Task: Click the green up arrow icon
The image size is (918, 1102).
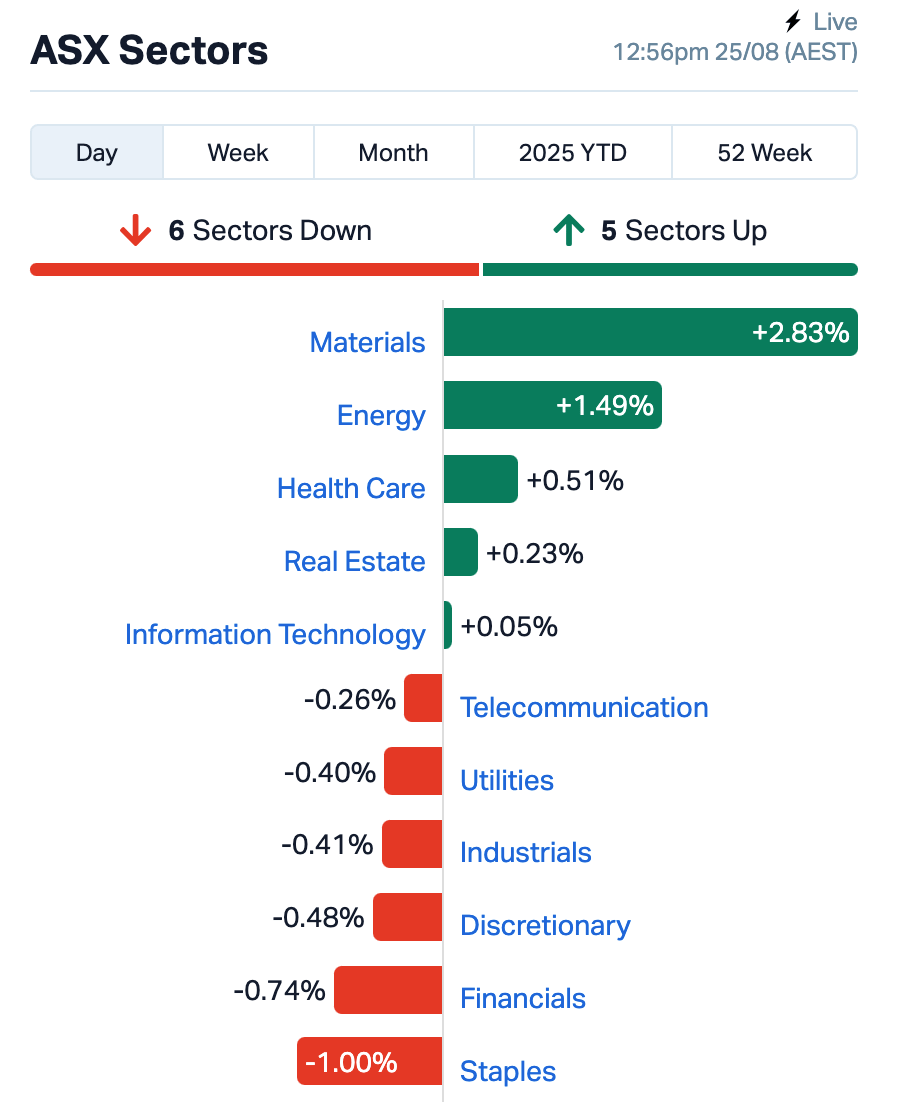Action: click(568, 231)
